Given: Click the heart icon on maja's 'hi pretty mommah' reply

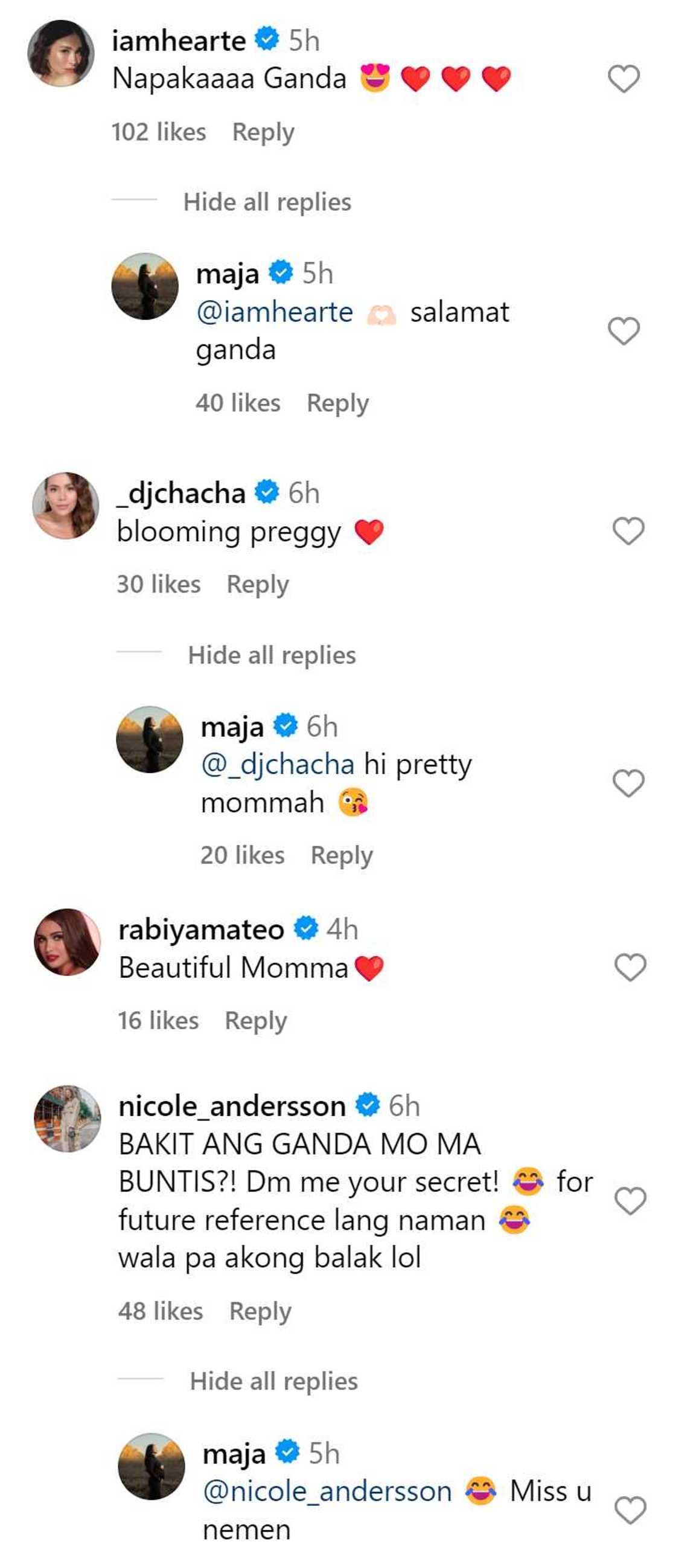Looking at the screenshot, I should pos(628,783).
